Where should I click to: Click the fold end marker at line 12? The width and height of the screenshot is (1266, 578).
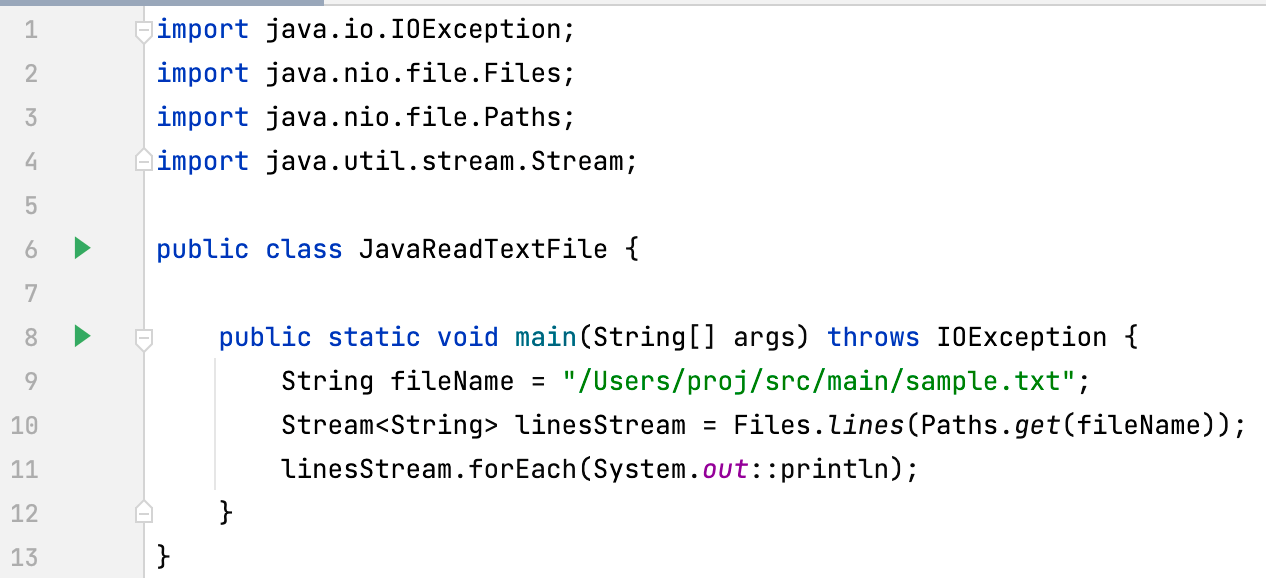tap(143, 513)
